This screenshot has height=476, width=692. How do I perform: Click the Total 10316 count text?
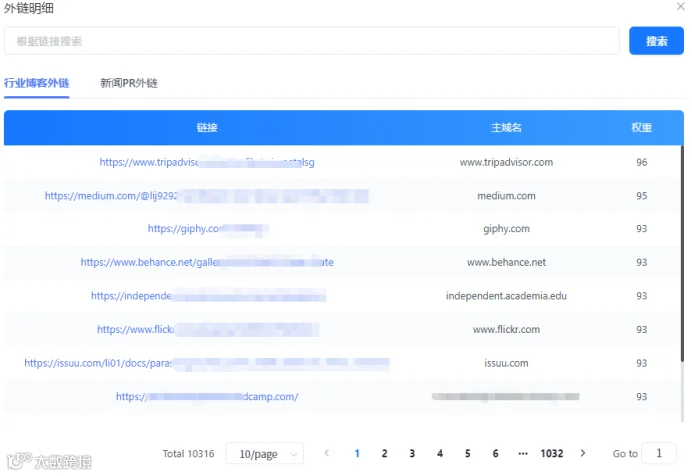point(188,454)
